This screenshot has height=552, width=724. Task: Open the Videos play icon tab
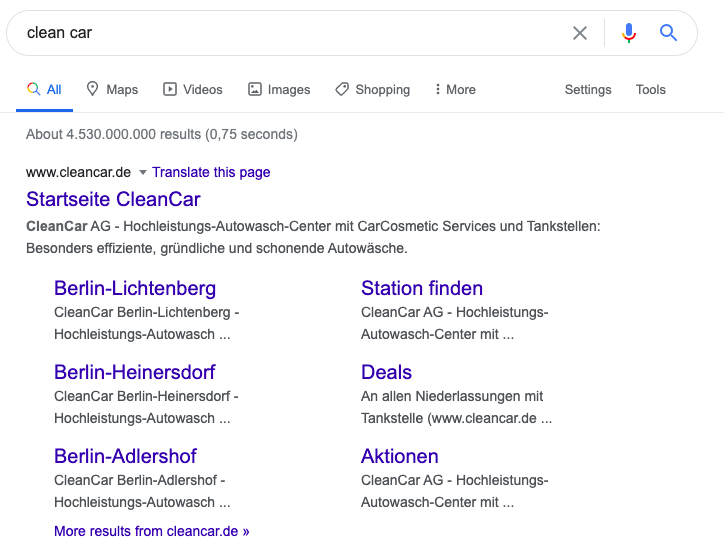point(193,89)
